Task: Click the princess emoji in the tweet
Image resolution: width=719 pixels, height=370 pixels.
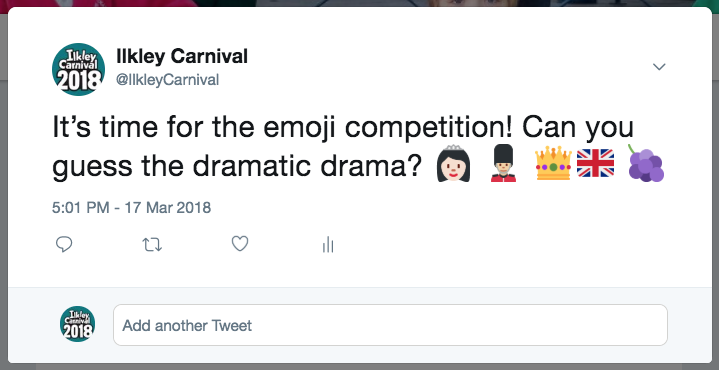Action: [x=453, y=164]
